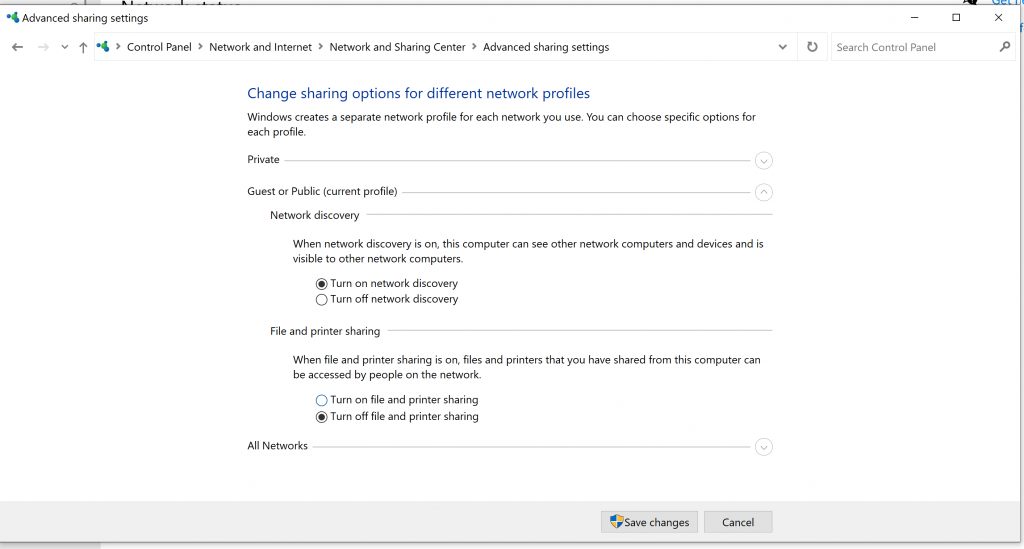The width and height of the screenshot is (1024, 549).
Task: Click the Cancel button
Action: [x=738, y=522]
